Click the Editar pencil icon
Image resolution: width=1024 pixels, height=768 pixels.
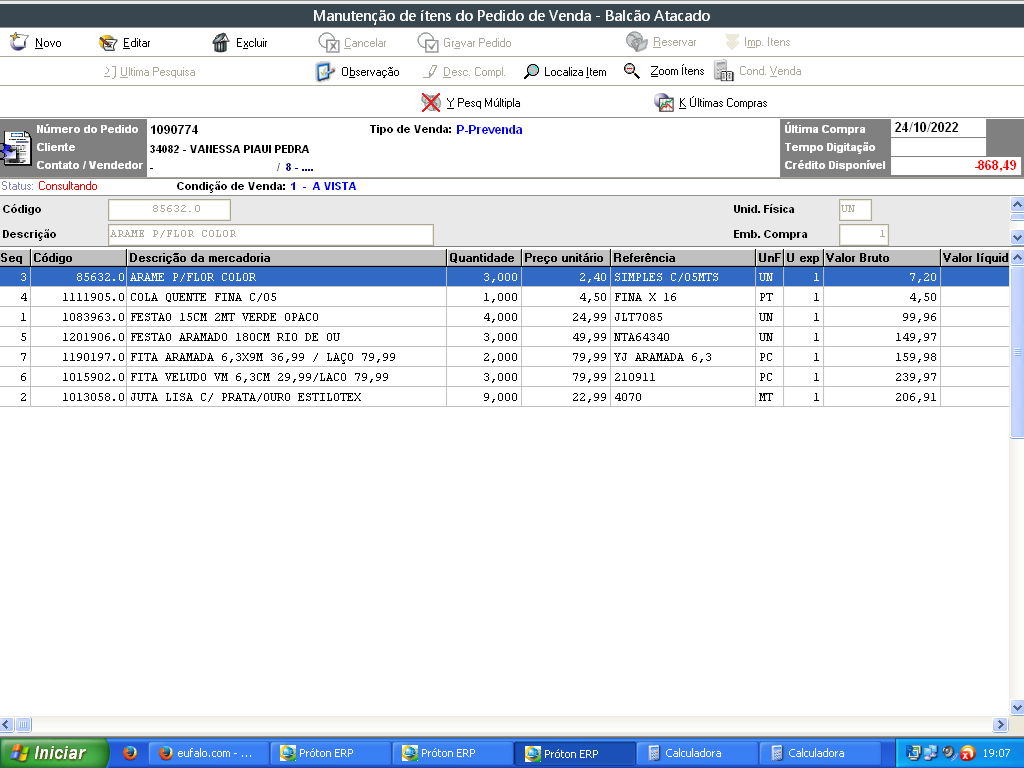tap(108, 43)
